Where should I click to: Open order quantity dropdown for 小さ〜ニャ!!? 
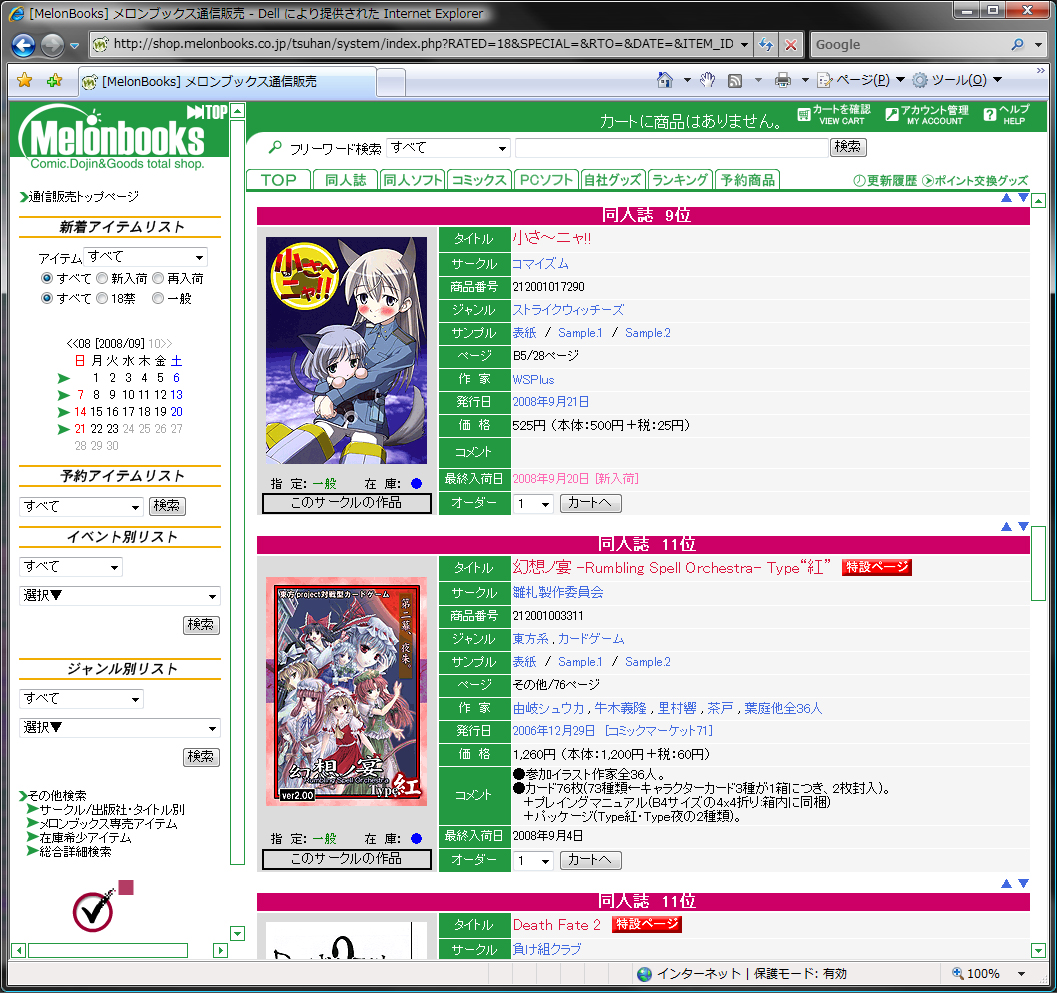534,504
